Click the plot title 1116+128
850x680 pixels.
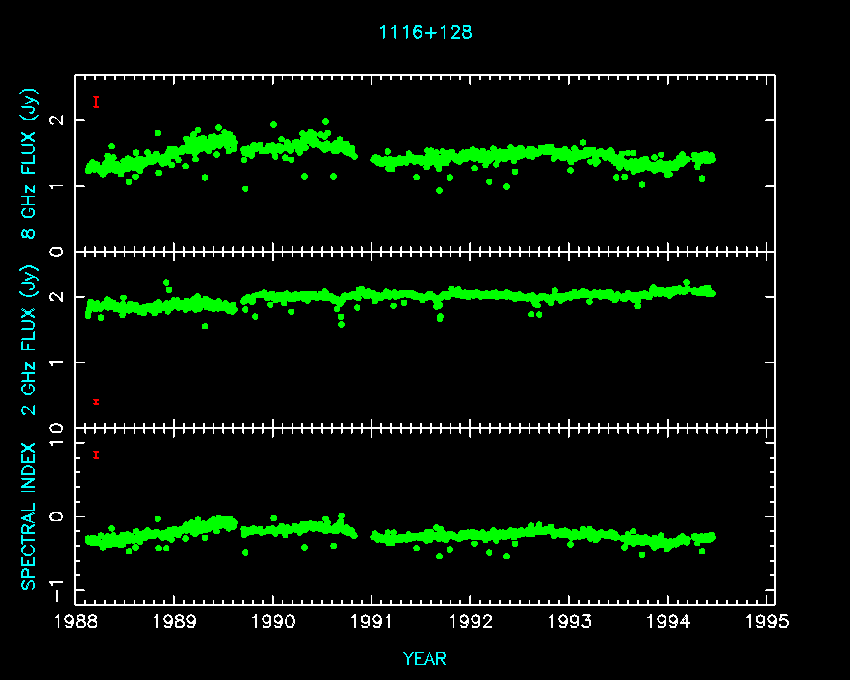pyautogui.click(x=425, y=32)
